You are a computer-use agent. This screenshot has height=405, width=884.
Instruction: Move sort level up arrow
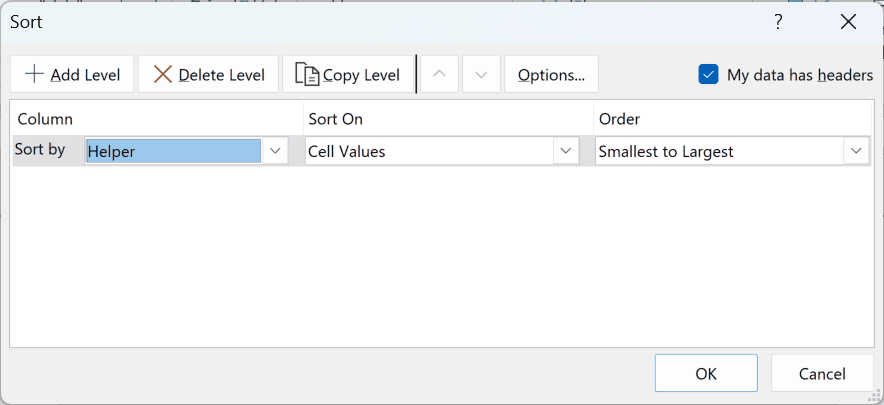coord(439,74)
